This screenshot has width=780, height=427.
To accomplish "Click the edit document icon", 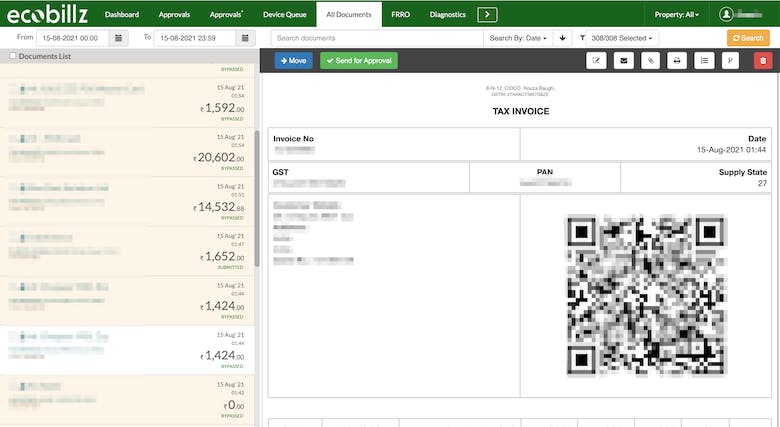I will point(596,61).
